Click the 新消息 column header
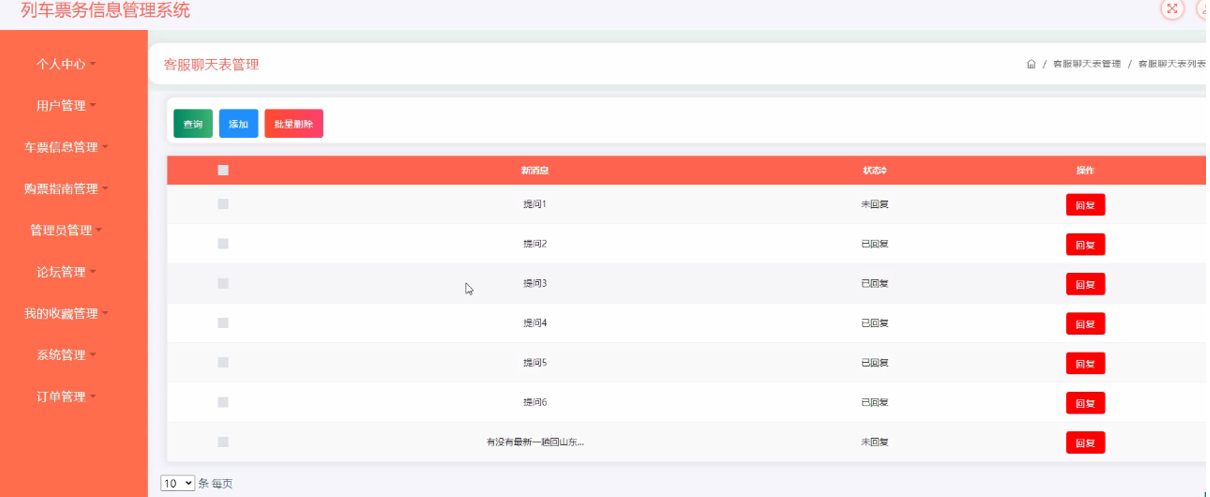 click(x=535, y=171)
